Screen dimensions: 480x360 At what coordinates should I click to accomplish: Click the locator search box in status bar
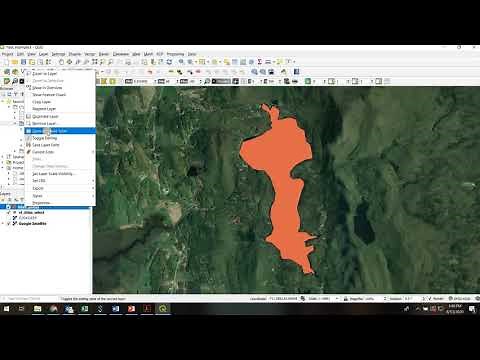pos(29,298)
